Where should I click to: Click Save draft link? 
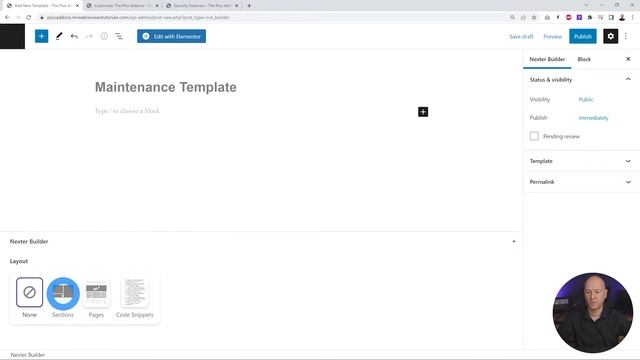(521, 36)
